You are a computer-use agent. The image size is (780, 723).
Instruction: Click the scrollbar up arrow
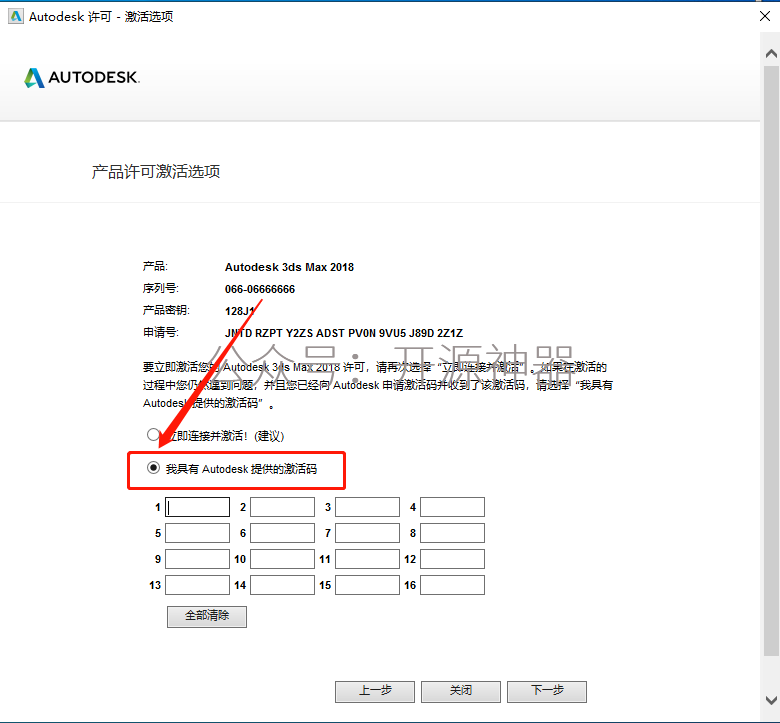[771, 54]
